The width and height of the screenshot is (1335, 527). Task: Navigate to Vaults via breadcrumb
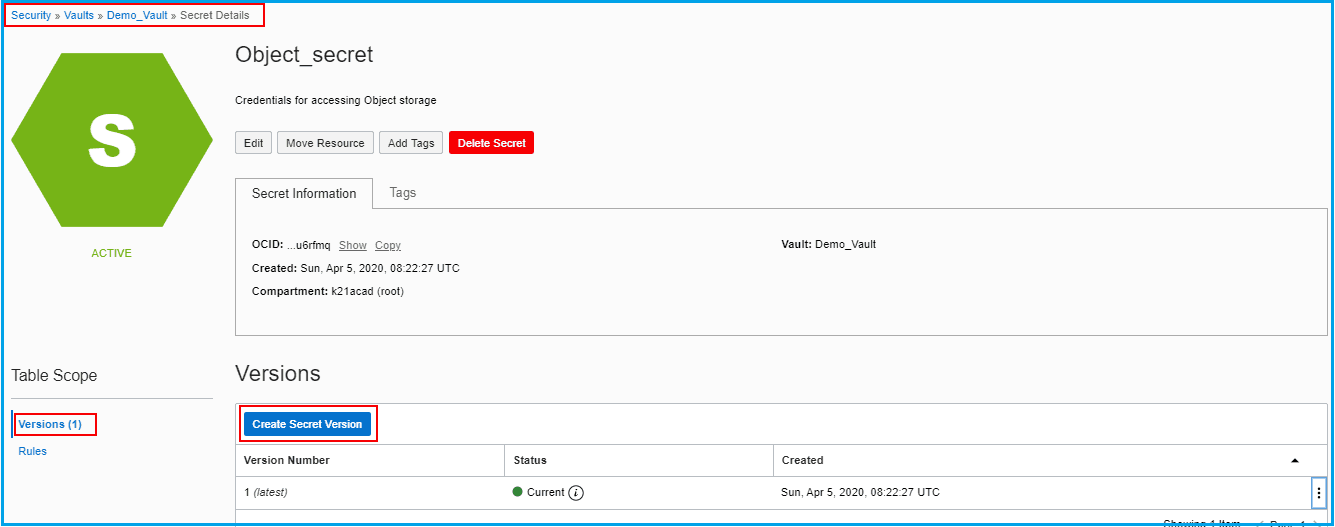[79, 16]
